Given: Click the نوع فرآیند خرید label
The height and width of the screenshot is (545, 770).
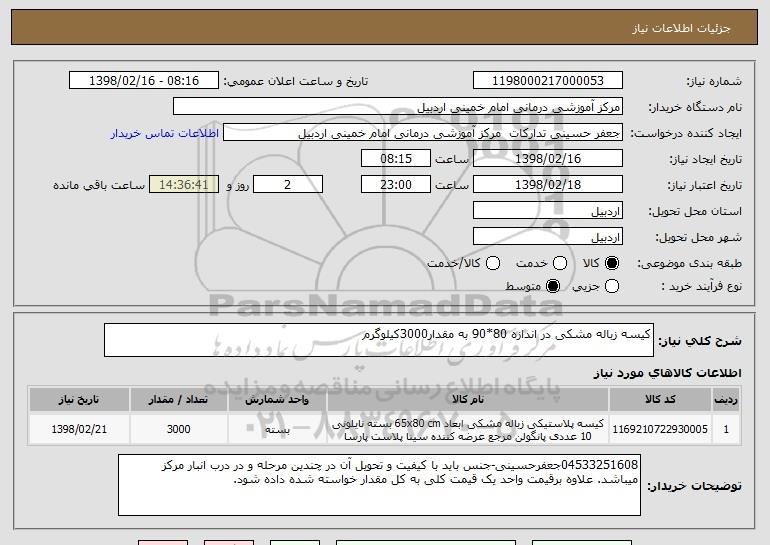Looking at the screenshot, I should (x=702, y=286).
